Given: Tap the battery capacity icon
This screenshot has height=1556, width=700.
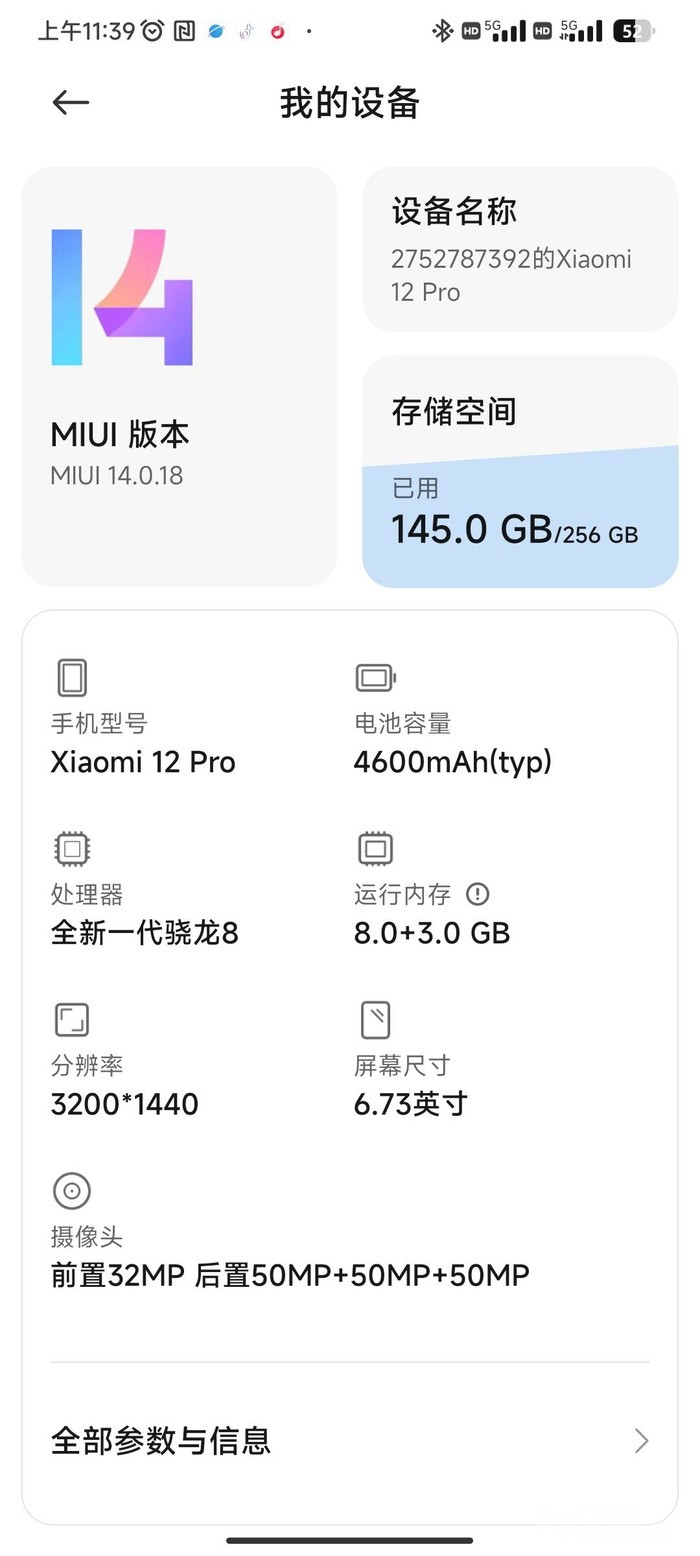Looking at the screenshot, I should 375,678.
